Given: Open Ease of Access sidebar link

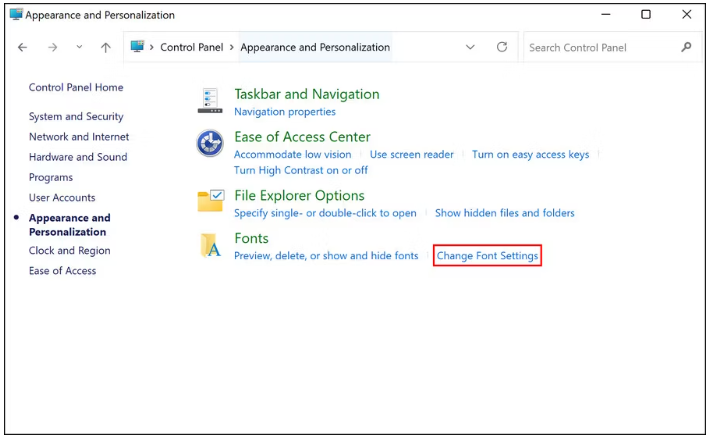Looking at the screenshot, I should tap(62, 270).
